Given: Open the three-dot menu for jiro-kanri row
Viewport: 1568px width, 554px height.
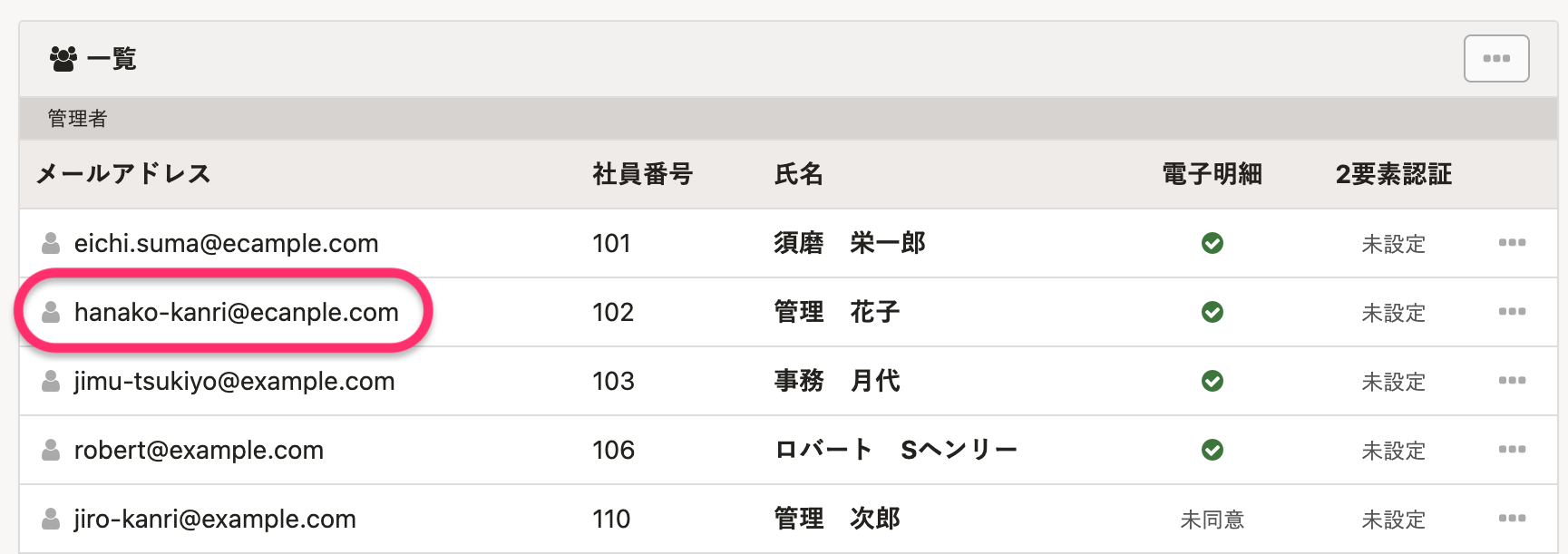Looking at the screenshot, I should pos(1512,519).
